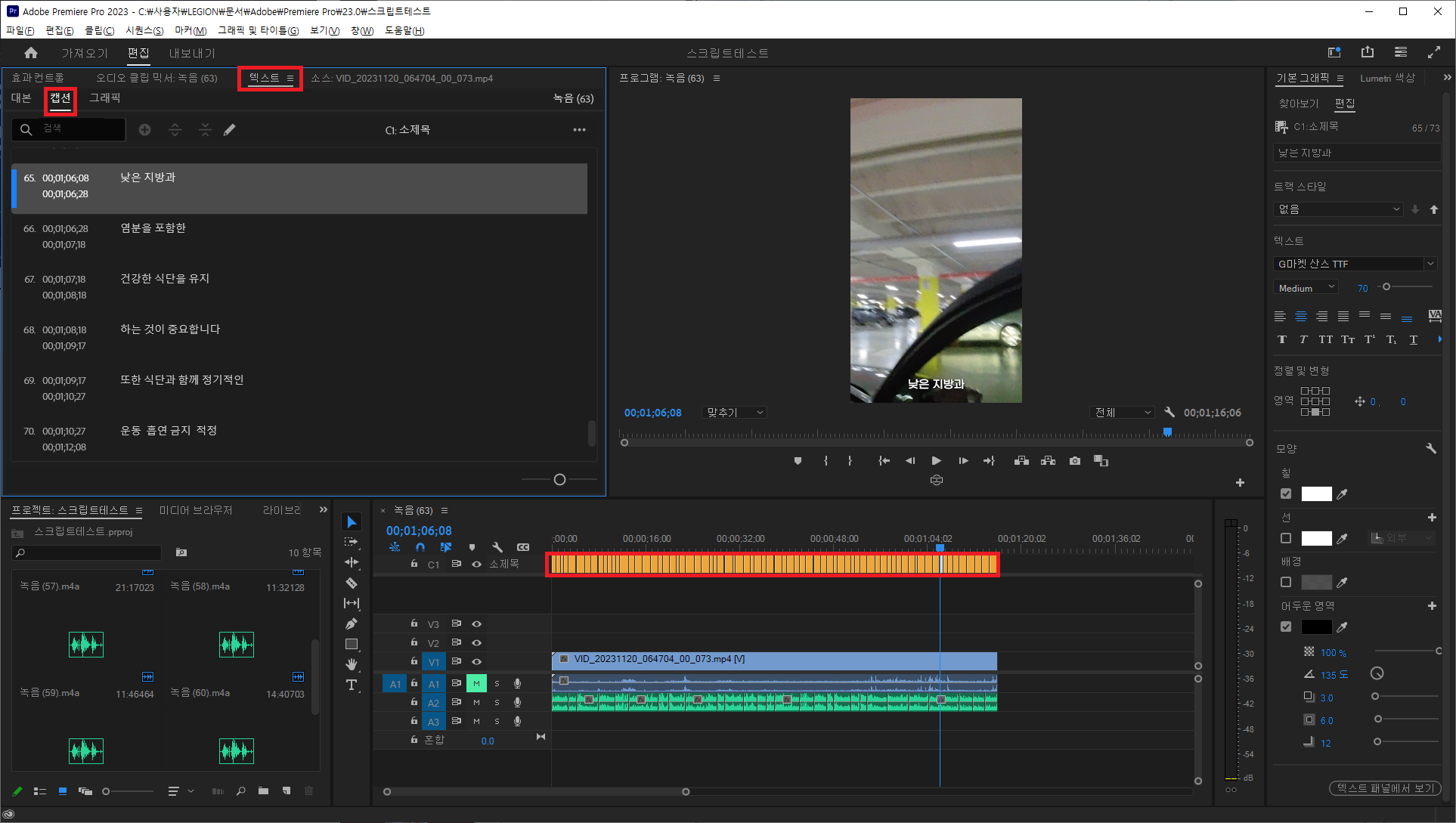Add new caption segment plus icon

point(144,130)
